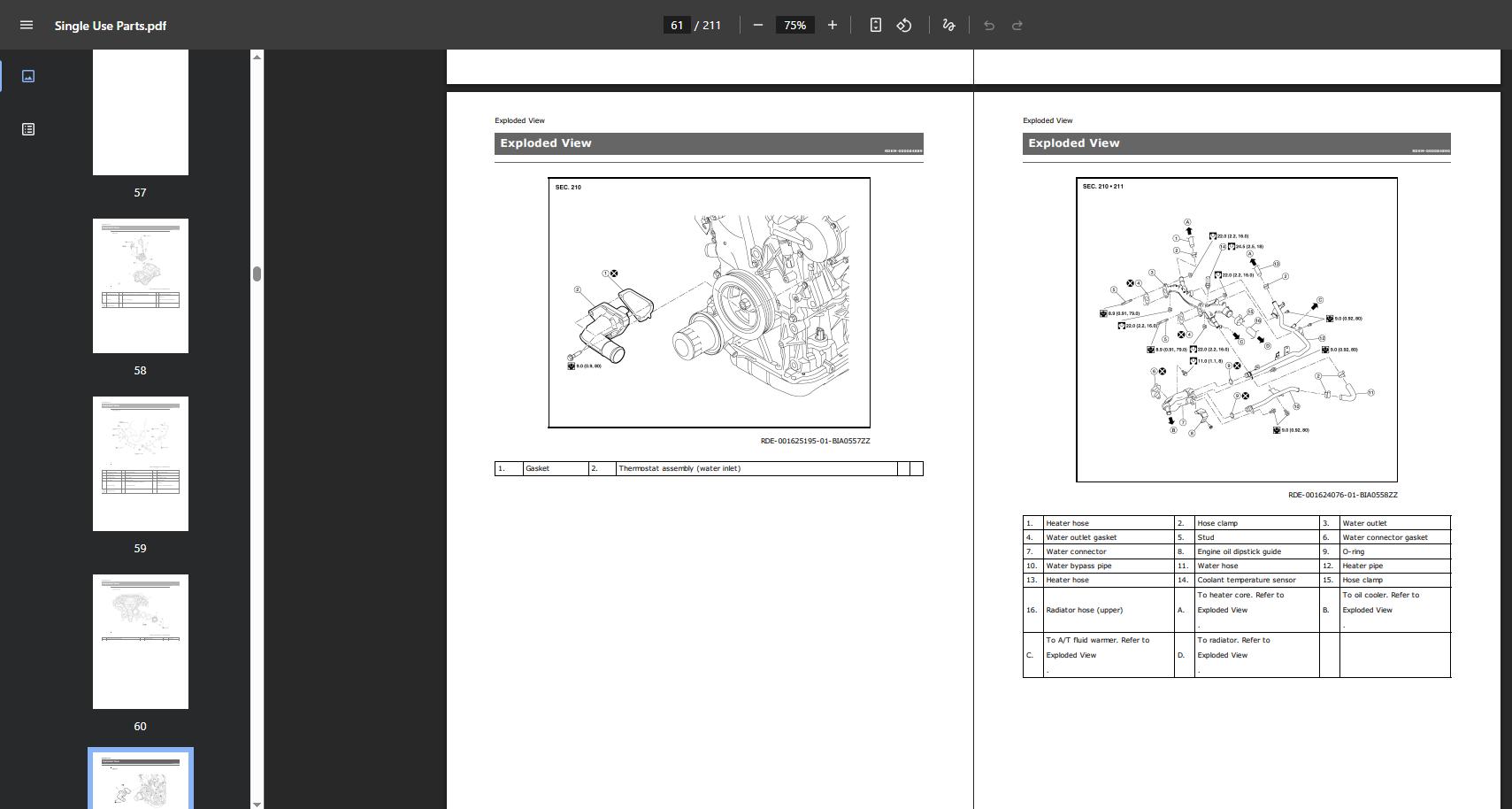This screenshot has width=1512, height=809.
Task: Click the thermostat engine exploded diagram
Action: coord(709,303)
